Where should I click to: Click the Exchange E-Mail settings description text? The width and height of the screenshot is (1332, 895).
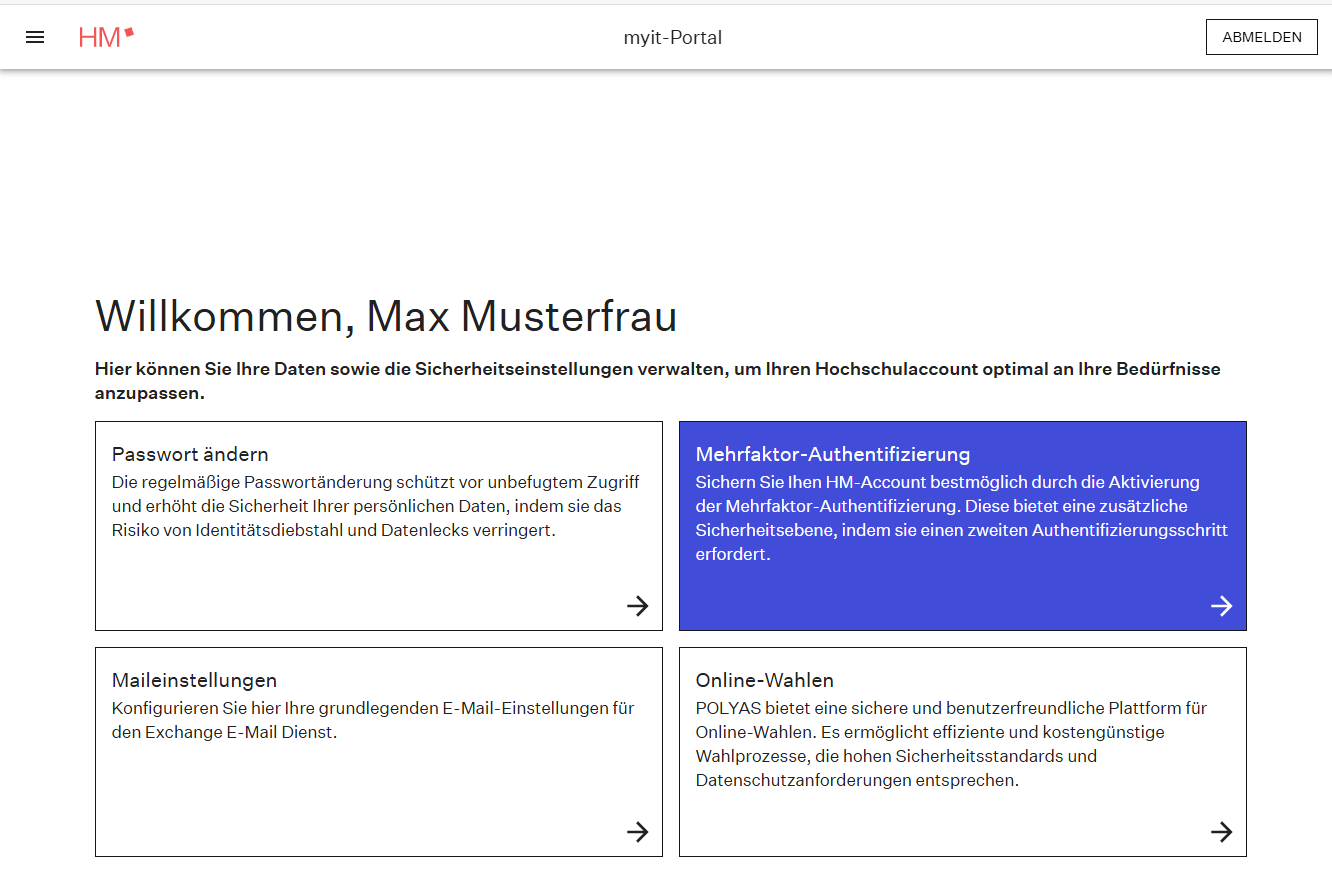(373, 720)
